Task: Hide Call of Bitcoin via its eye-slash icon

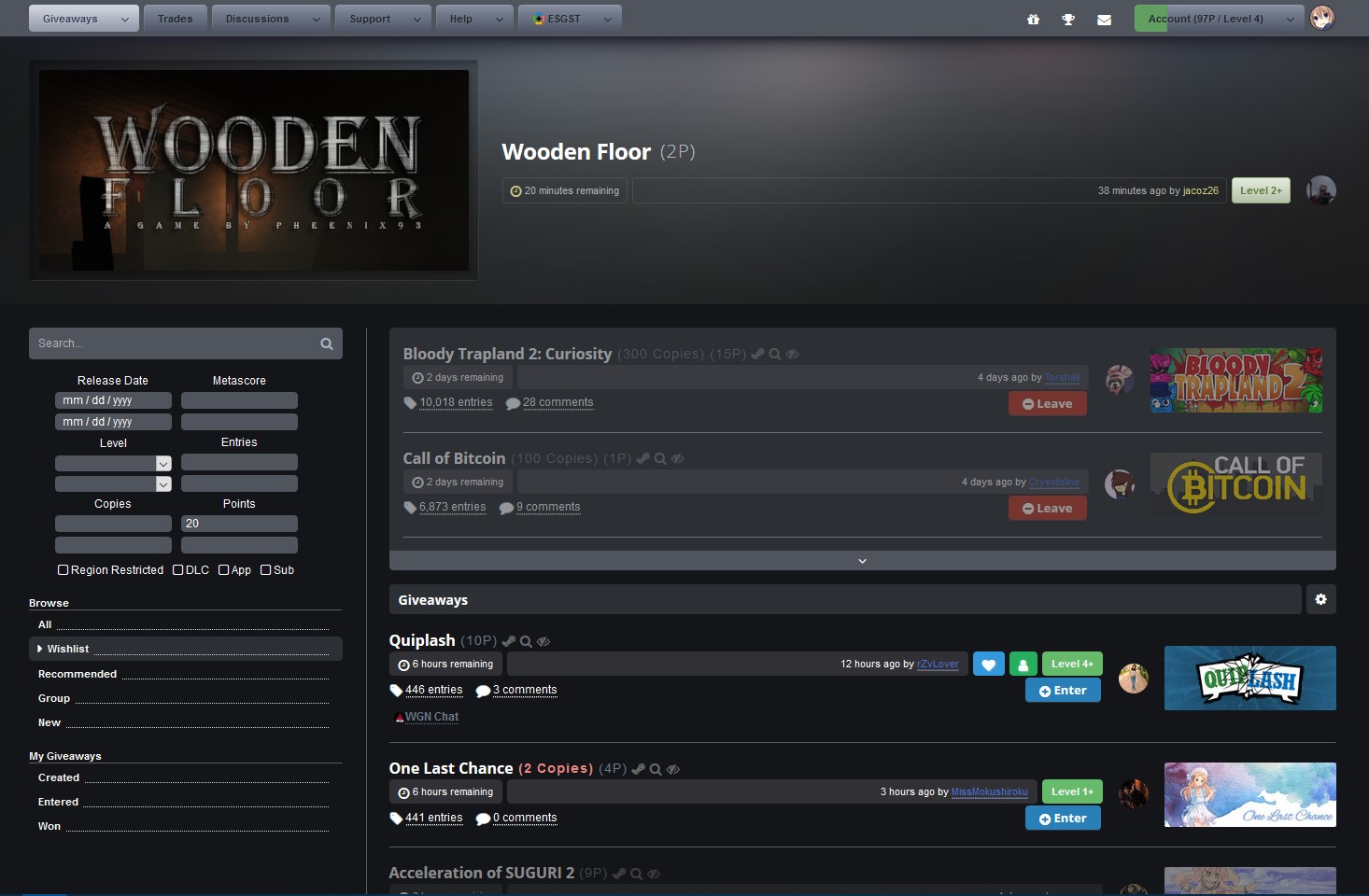Action: [678, 458]
